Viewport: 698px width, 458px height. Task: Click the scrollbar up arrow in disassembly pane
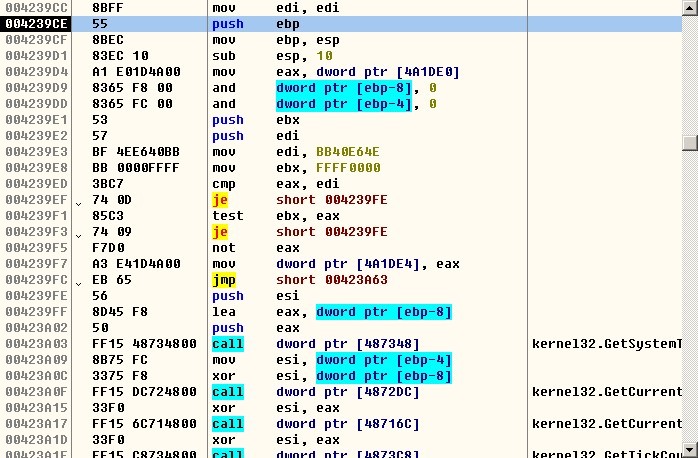[690, 8]
